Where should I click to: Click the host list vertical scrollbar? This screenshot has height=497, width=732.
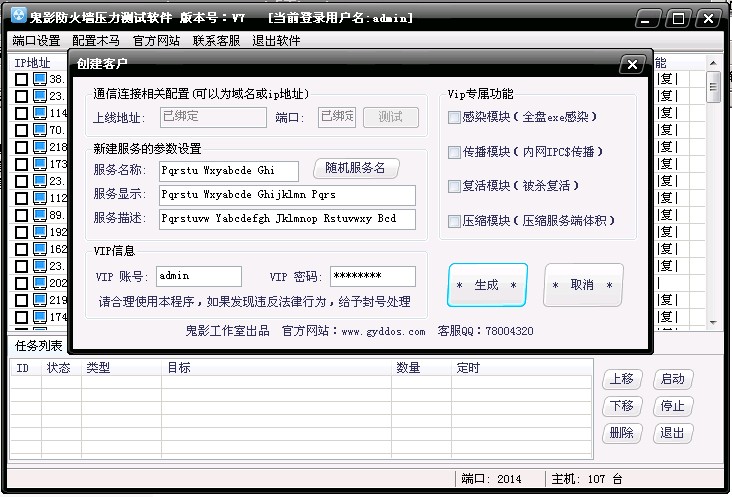pyautogui.click(x=713, y=200)
